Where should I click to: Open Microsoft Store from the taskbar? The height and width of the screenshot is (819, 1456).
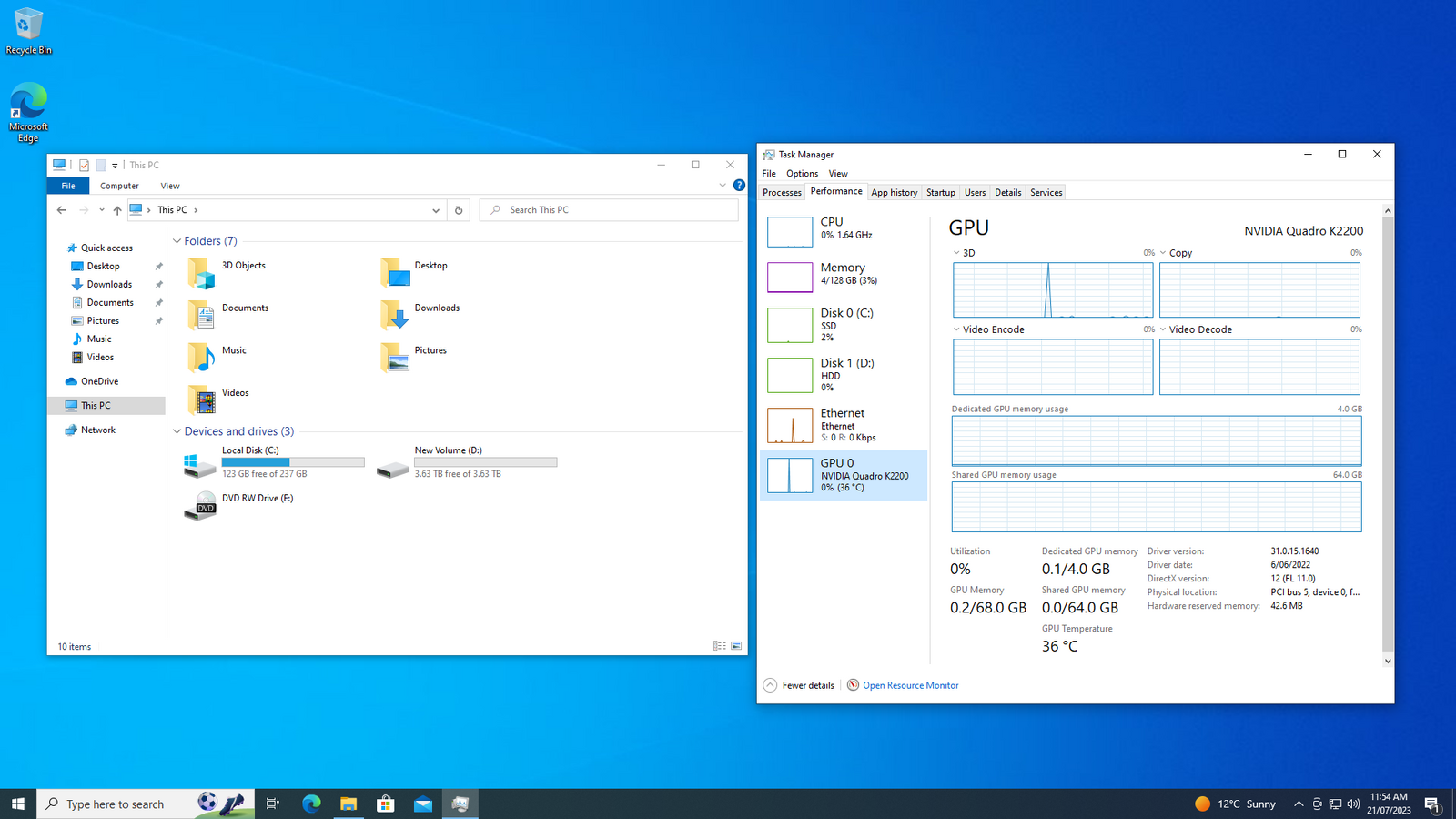click(386, 804)
